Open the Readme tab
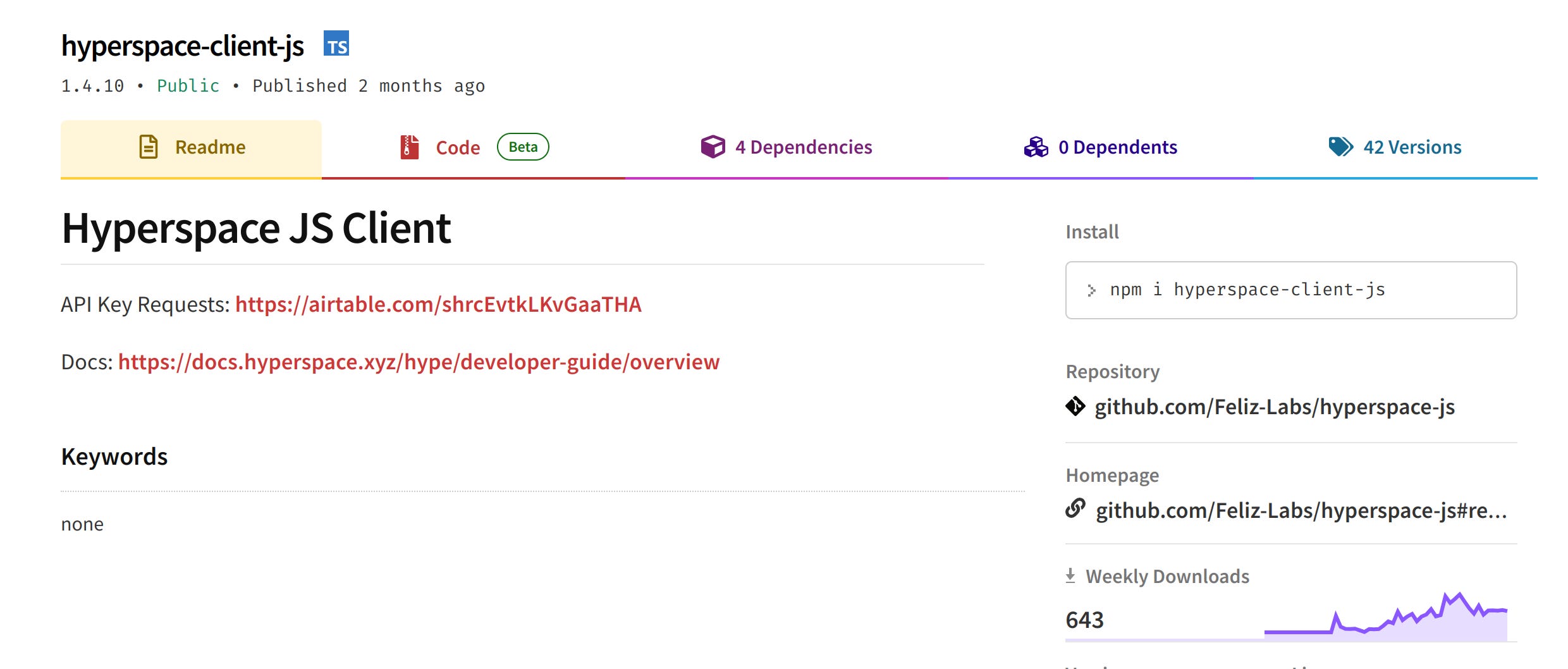This screenshot has width=1568, height=669. pos(191,148)
